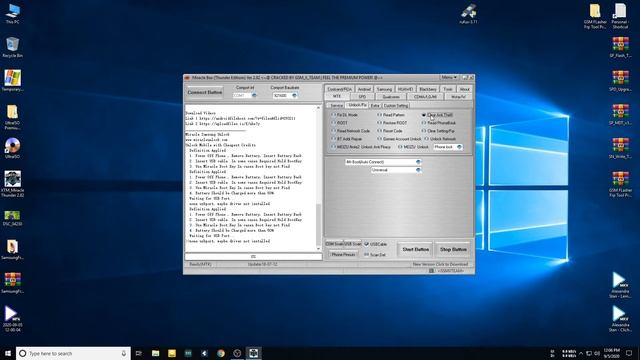Select the 2020-09-05 video file icon

coord(12,319)
